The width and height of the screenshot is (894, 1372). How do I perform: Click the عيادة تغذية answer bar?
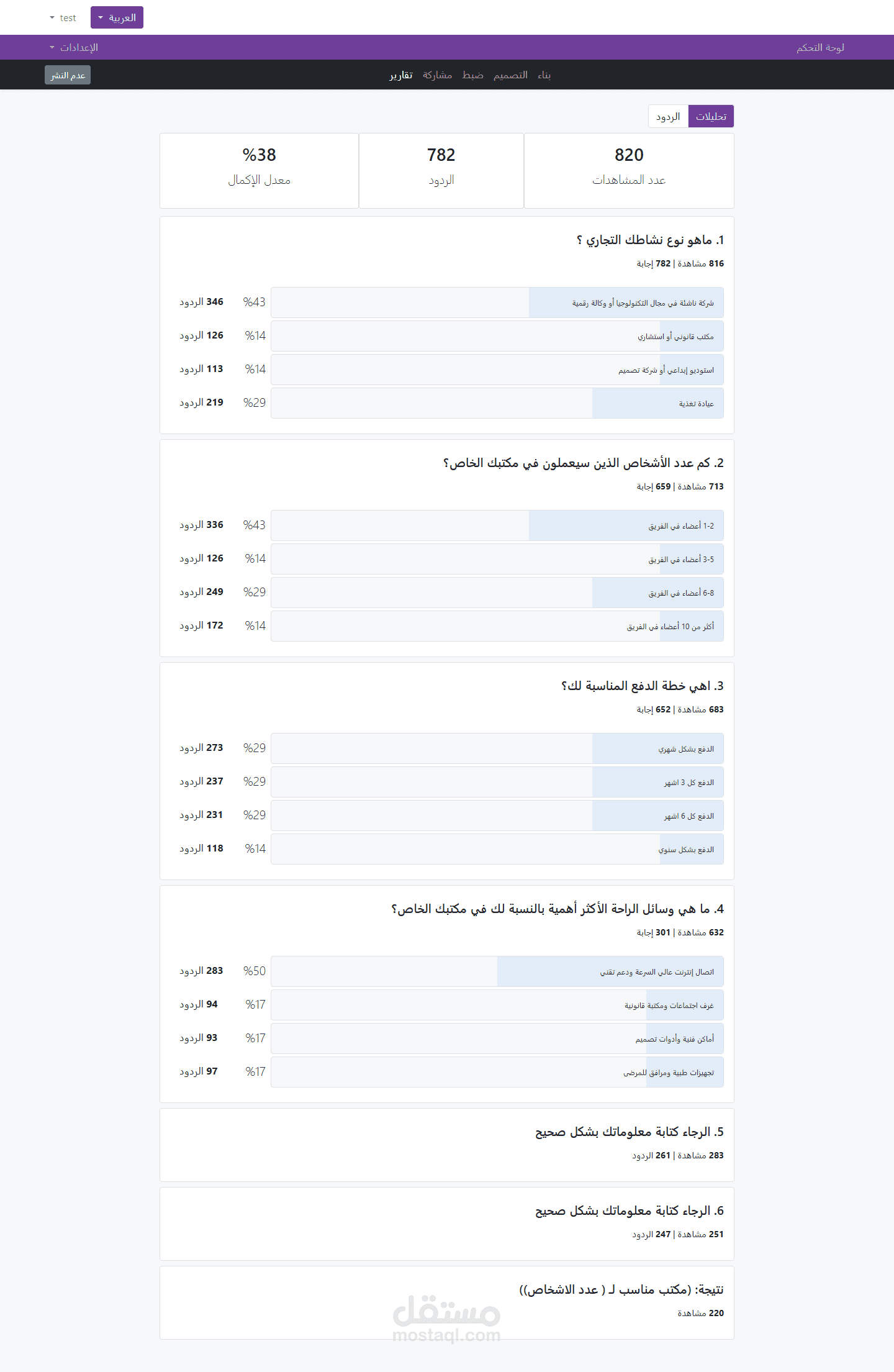(x=497, y=404)
